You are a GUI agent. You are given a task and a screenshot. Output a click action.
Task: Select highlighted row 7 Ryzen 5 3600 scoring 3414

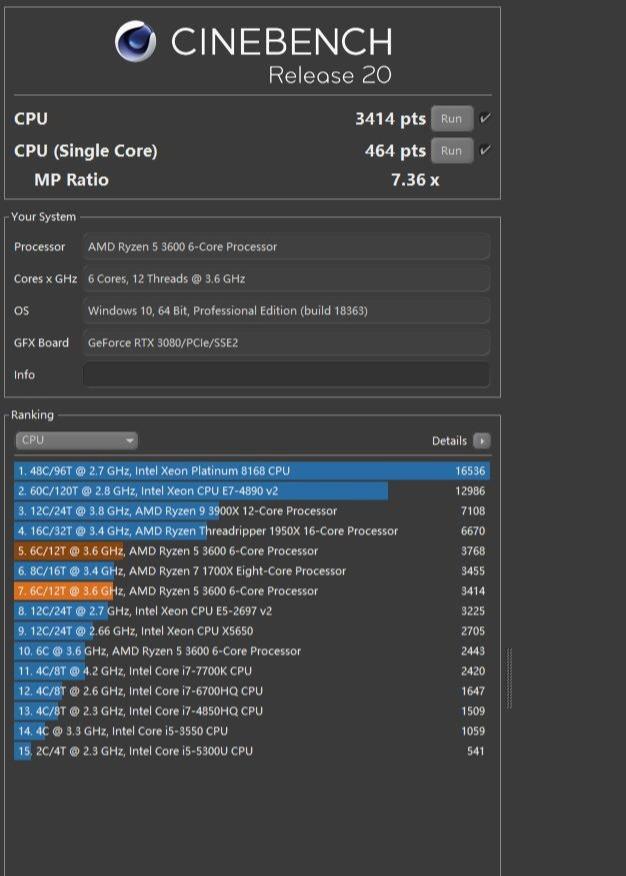click(x=252, y=591)
